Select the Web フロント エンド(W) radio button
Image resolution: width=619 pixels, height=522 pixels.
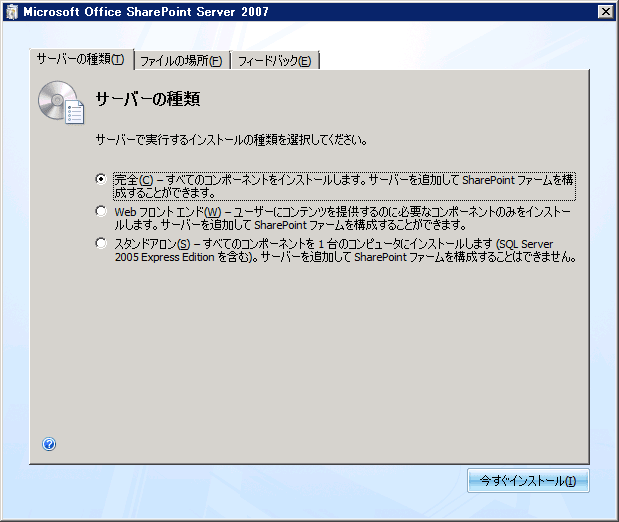(101, 211)
